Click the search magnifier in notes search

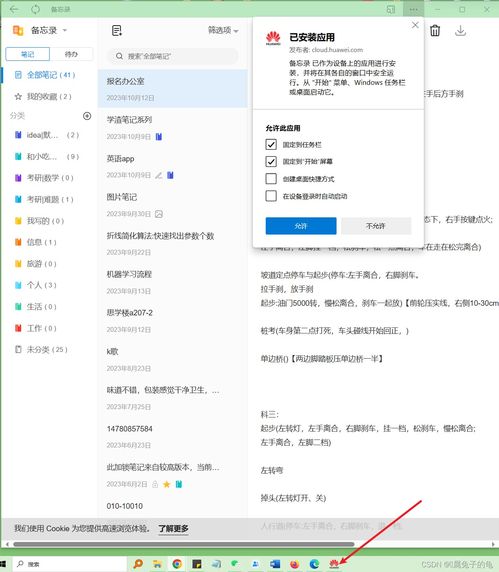pyautogui.click(x=119, y=56)
